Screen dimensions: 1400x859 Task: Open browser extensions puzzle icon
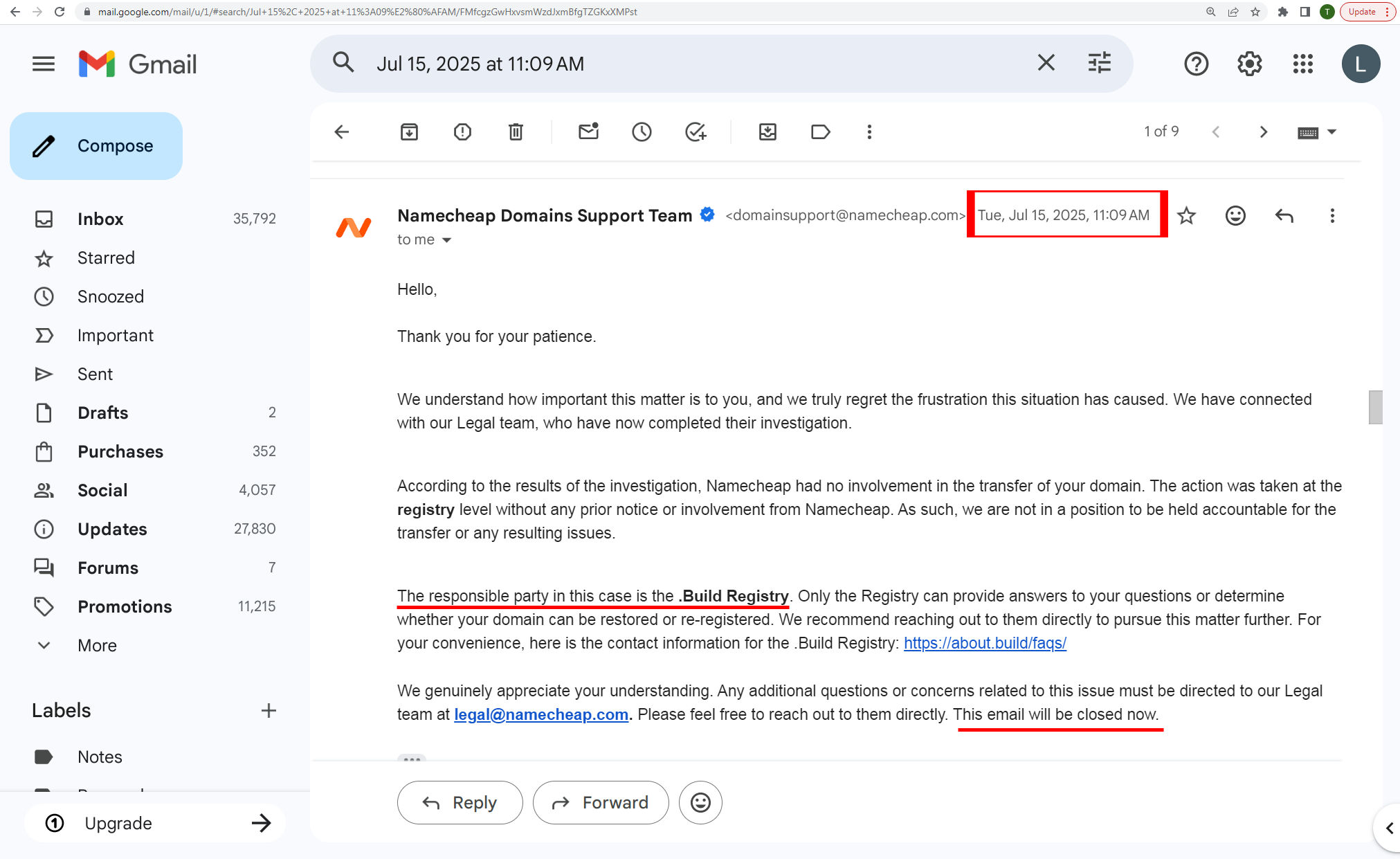1282,12
